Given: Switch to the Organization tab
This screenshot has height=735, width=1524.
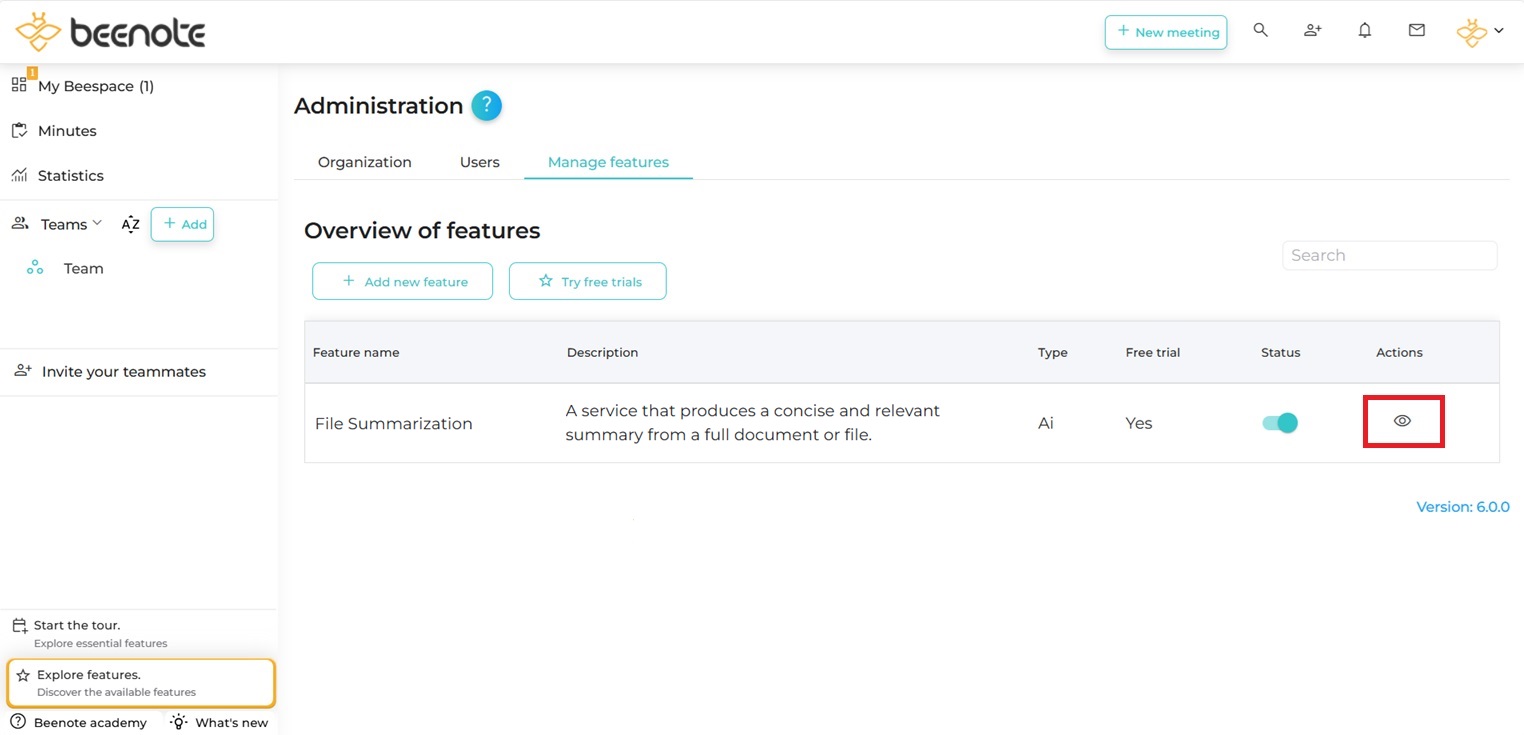Looking at the screenshot, I should [364, 162].
